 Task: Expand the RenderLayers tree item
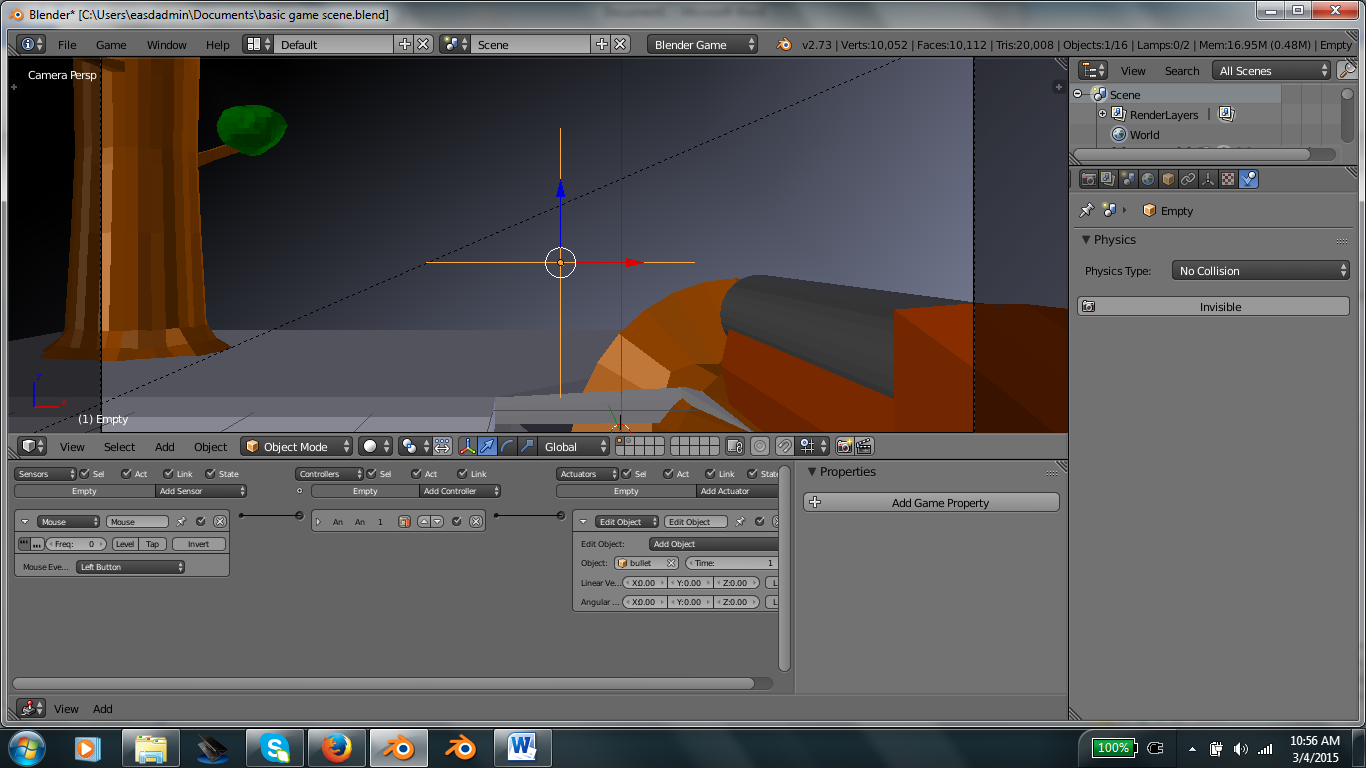coord(1103,115)
